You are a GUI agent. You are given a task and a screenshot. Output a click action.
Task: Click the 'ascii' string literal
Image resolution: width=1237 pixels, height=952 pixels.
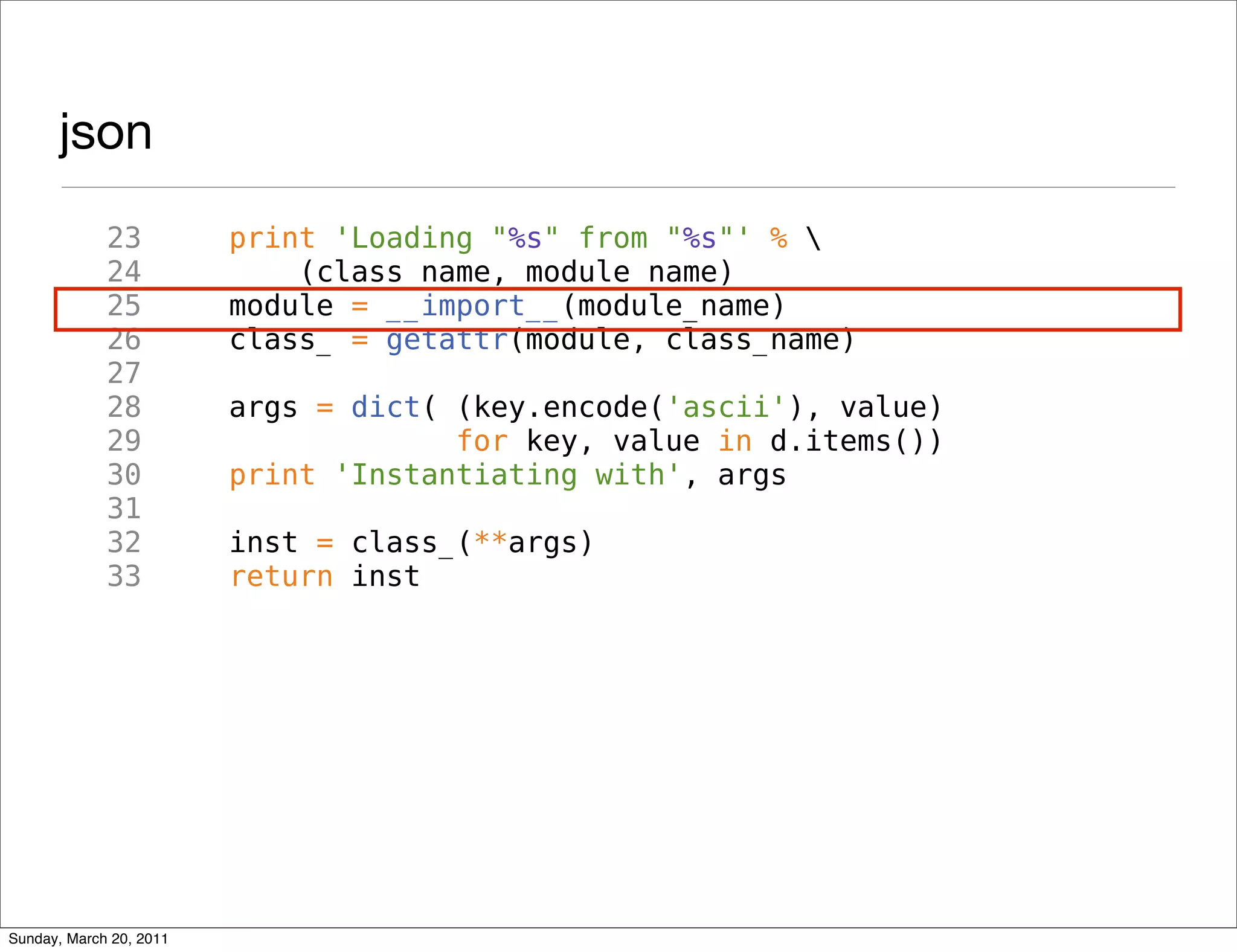coord(726,407)
